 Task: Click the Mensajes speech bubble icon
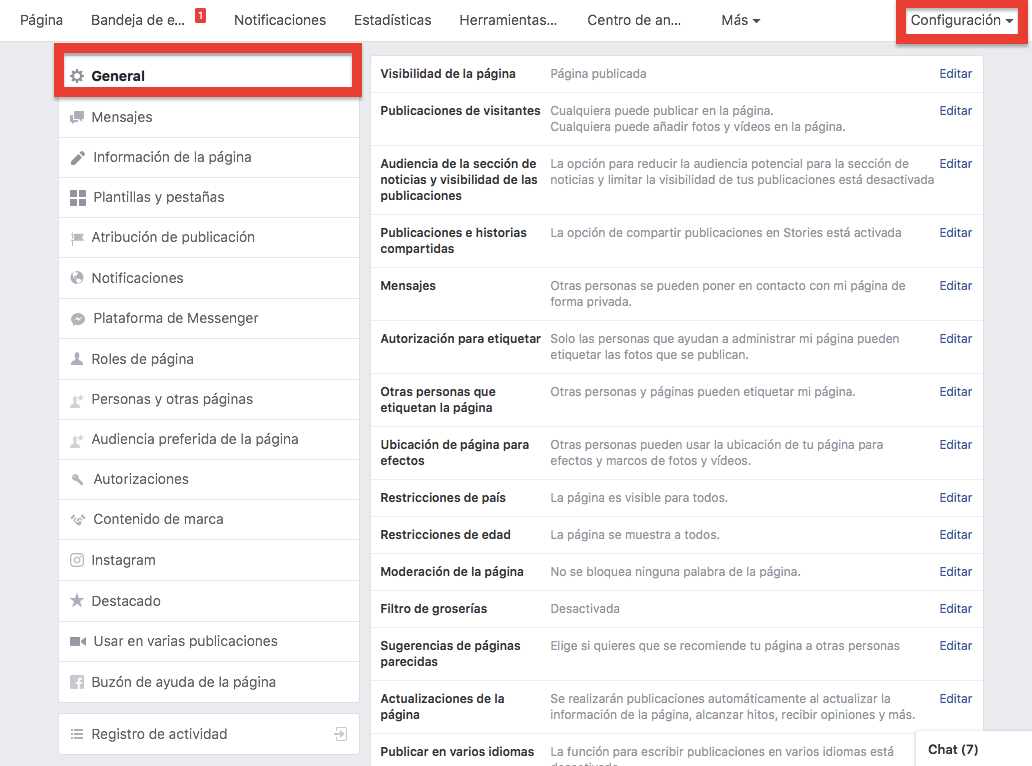[x=77, y=117]
